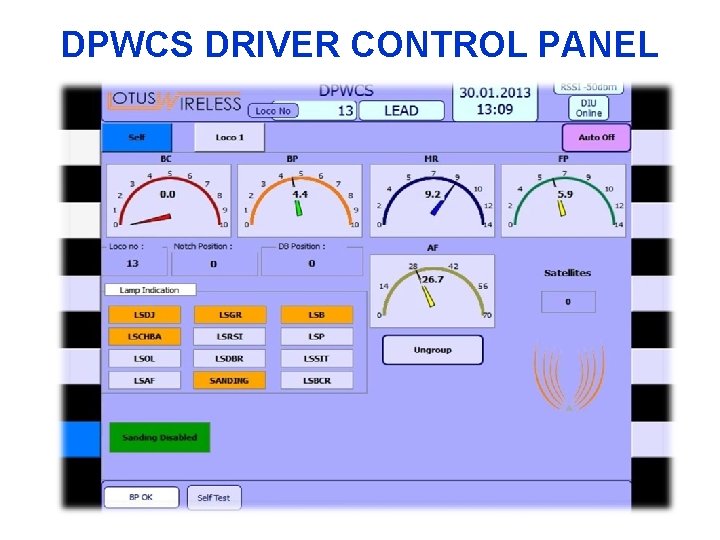Click the DIU Online status indicator

click(x=589, y=108)
